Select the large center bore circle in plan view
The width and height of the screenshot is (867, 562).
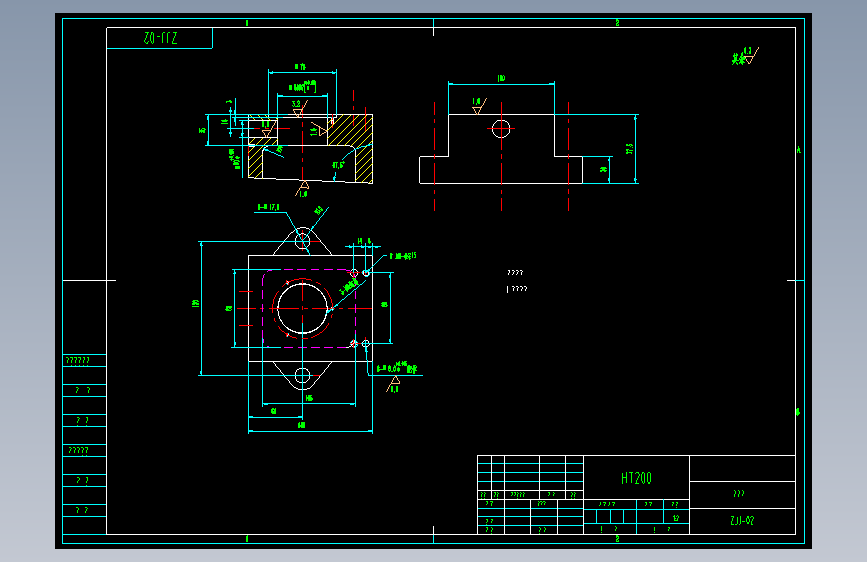[302, 309]
